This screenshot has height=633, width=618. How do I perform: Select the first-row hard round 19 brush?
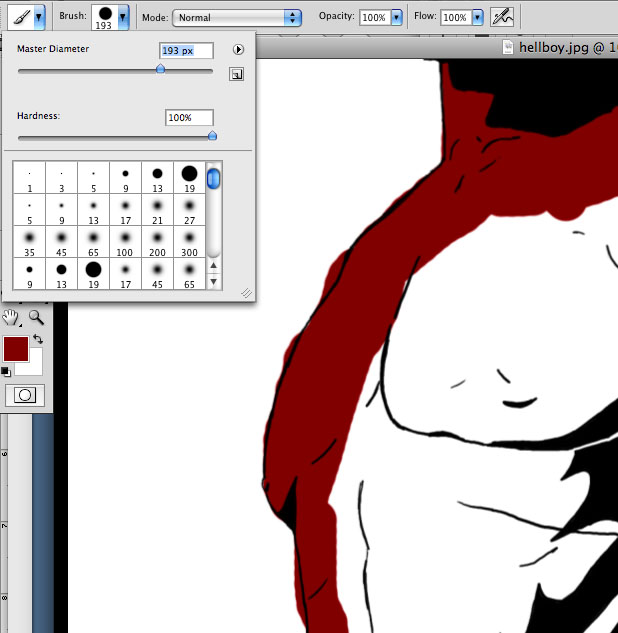189,178
